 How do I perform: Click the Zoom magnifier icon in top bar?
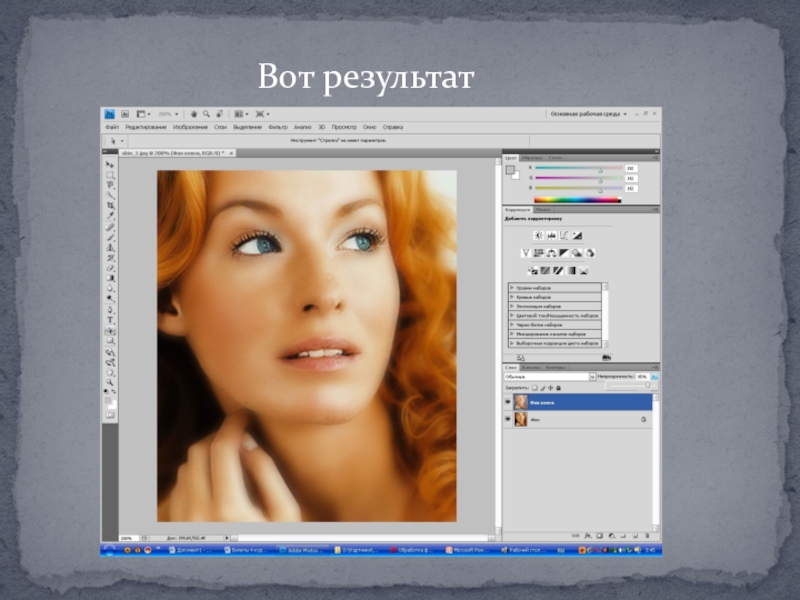[206, 114]
